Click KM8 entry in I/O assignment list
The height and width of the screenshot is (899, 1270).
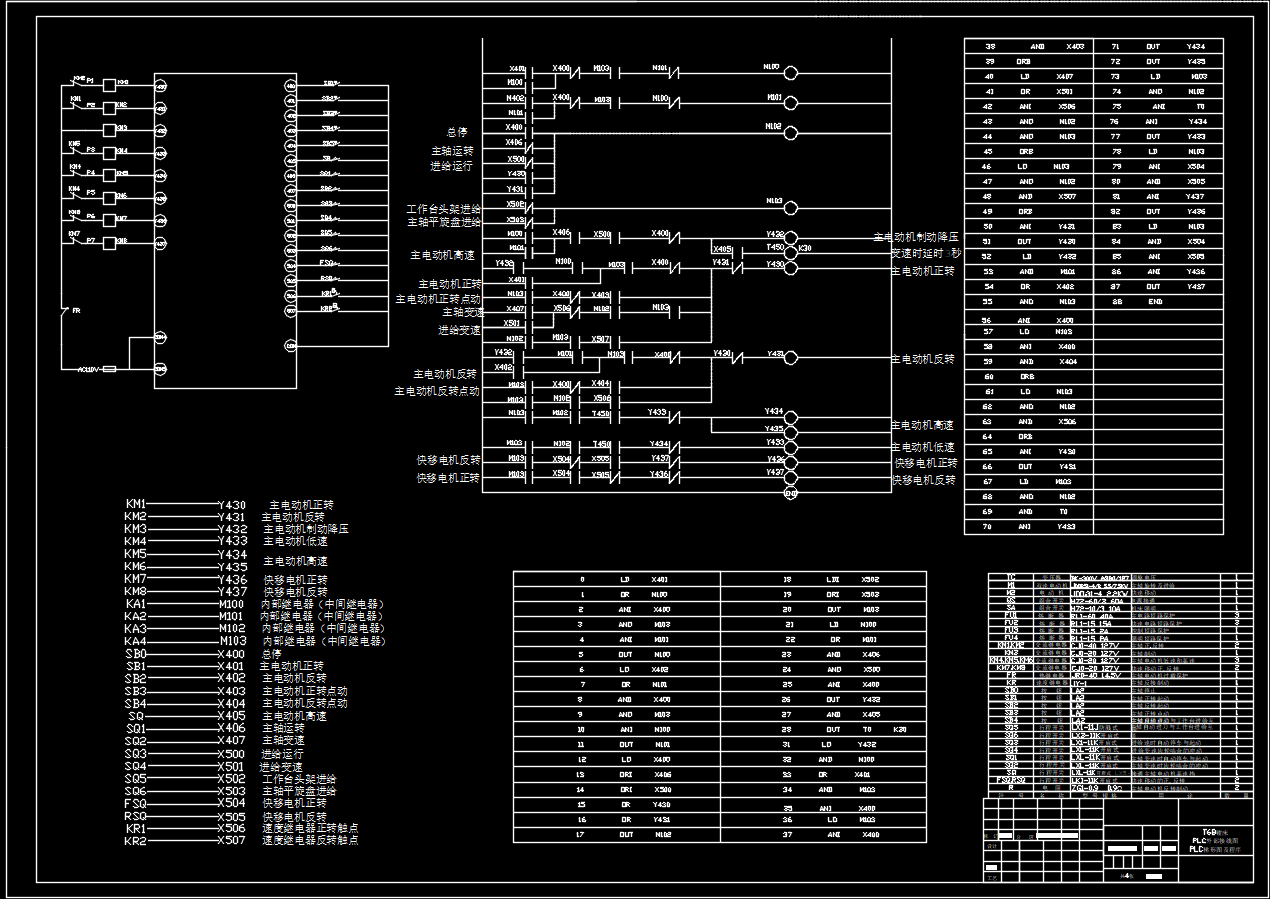(136, 592)
